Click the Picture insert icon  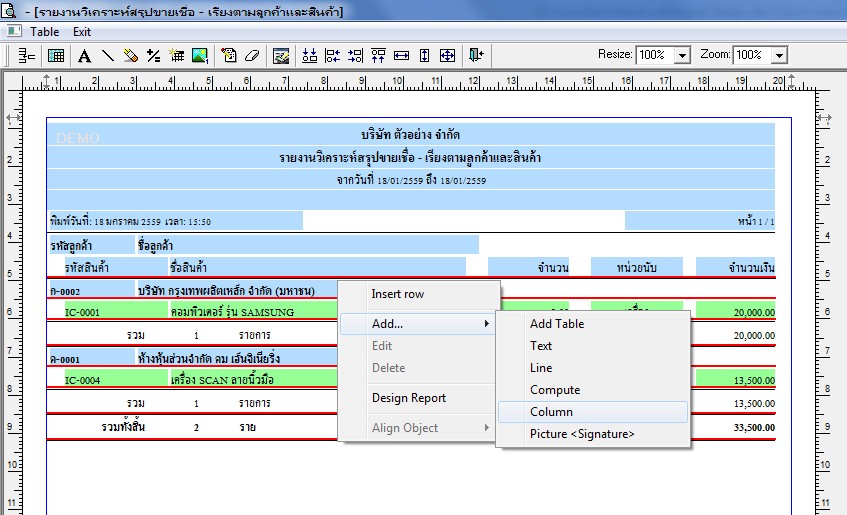coord(200,56)
